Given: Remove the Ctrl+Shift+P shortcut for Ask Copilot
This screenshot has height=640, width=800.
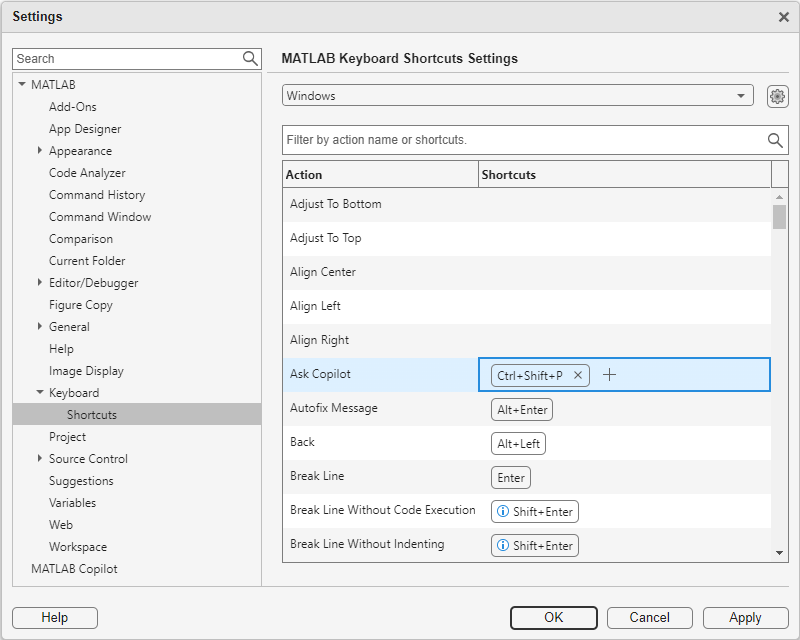Looking at the screenshot, I should 577,374.
